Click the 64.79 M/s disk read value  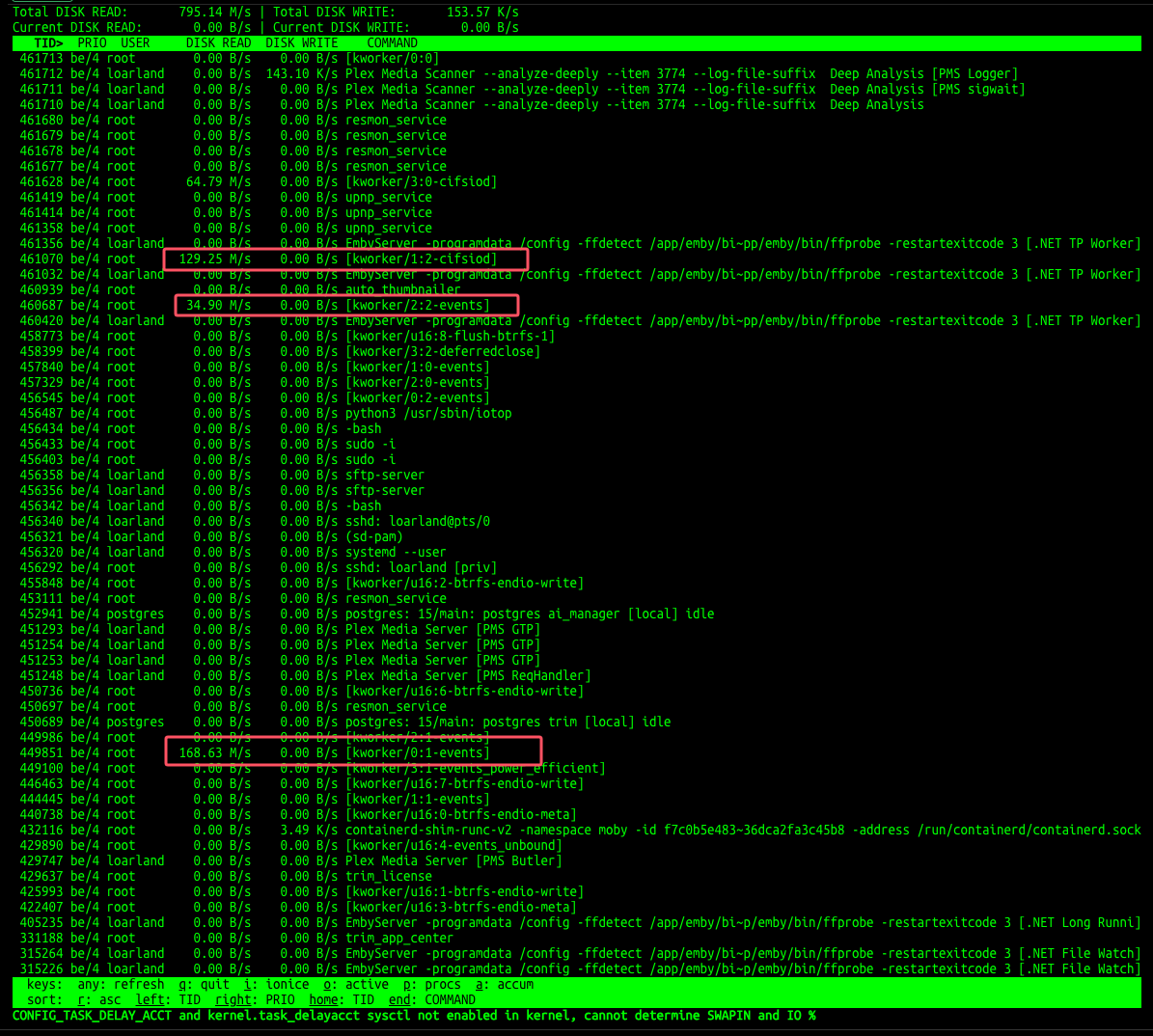pos(218,182)
